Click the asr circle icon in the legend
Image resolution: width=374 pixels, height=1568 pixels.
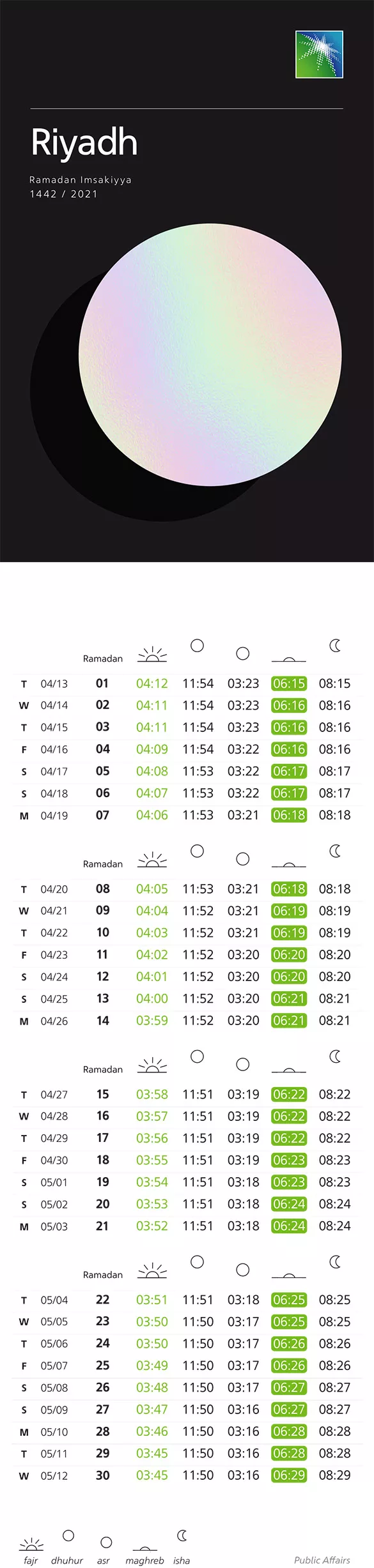tap(107, 1542)
